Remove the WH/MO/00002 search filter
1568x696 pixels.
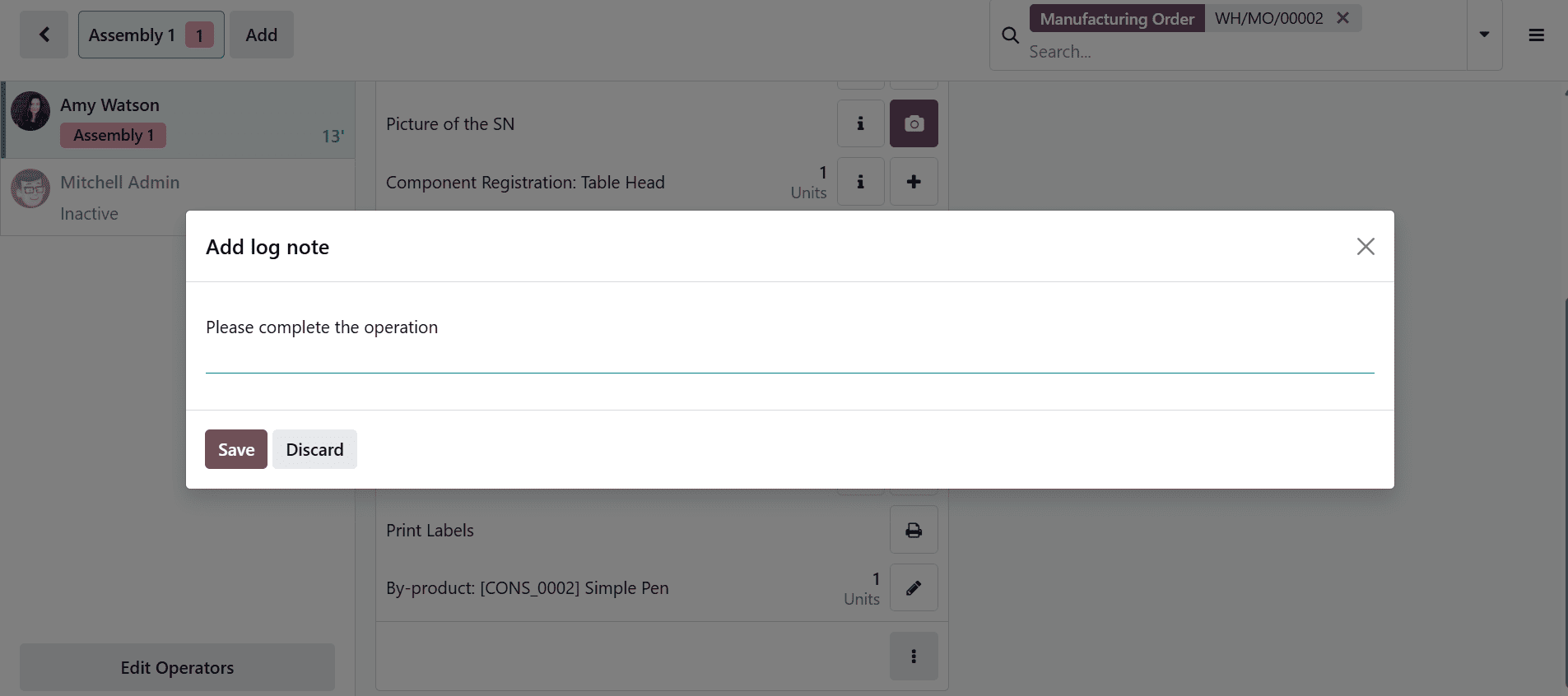1342,18
